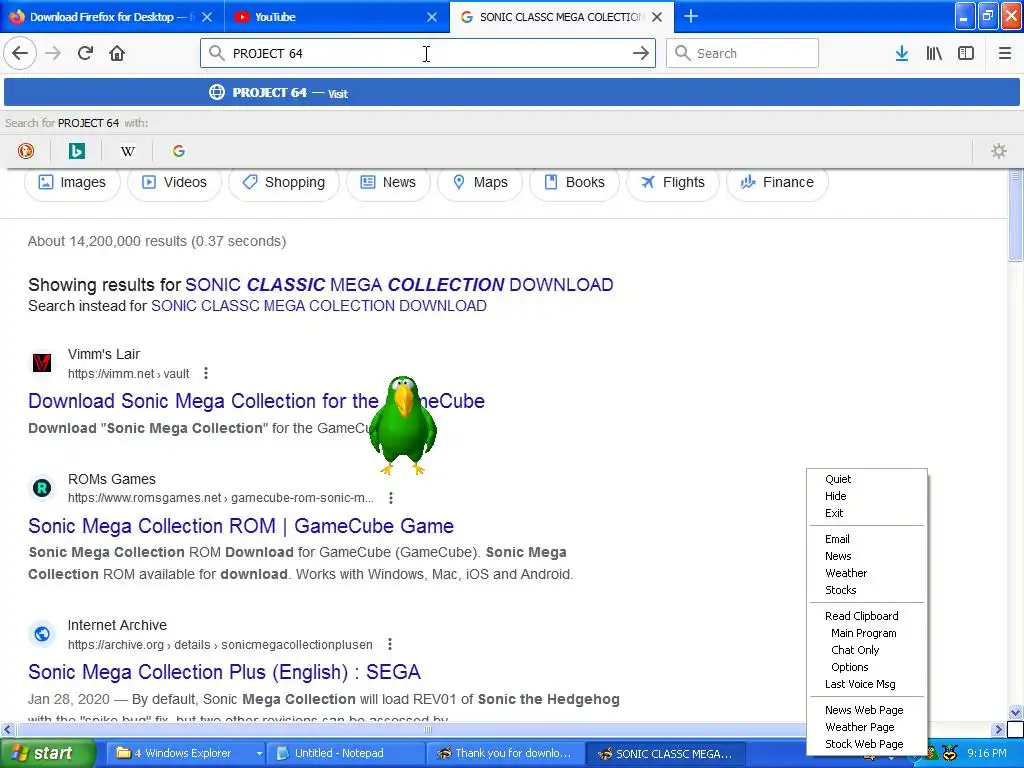Open Download Sonic Mega Collection GameCube link
Image resolution: width=1024 pixels, height=768 pixels.
pos(256,400)
